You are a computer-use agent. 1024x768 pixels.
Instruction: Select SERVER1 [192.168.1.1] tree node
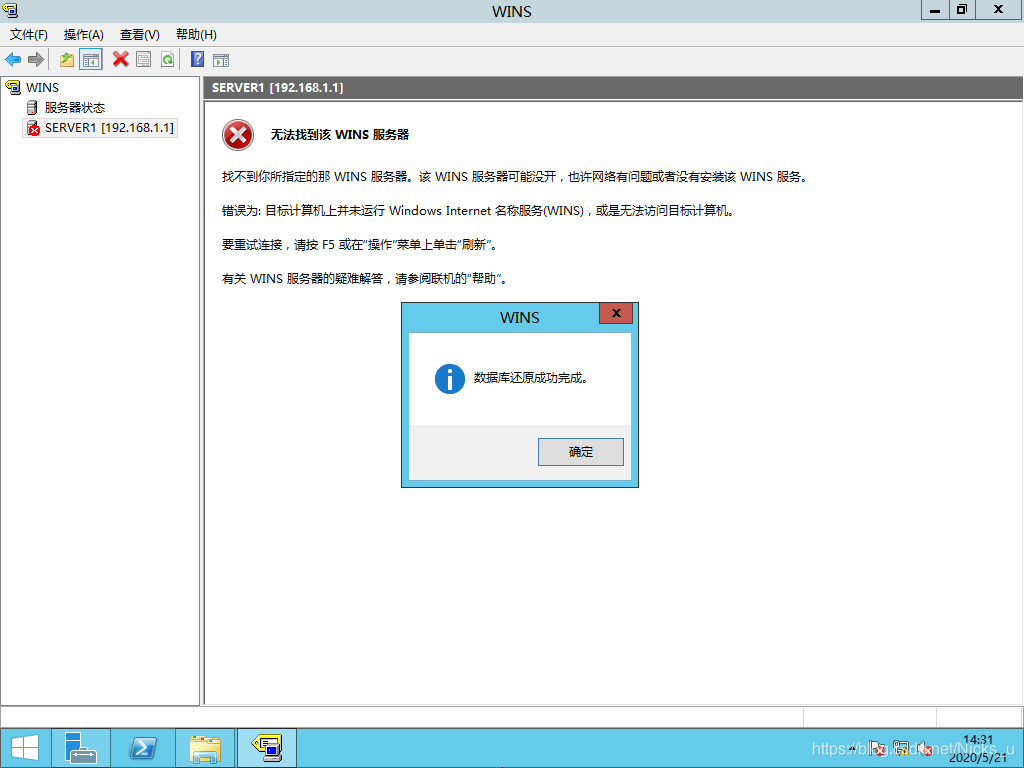[x=101, y=127]
